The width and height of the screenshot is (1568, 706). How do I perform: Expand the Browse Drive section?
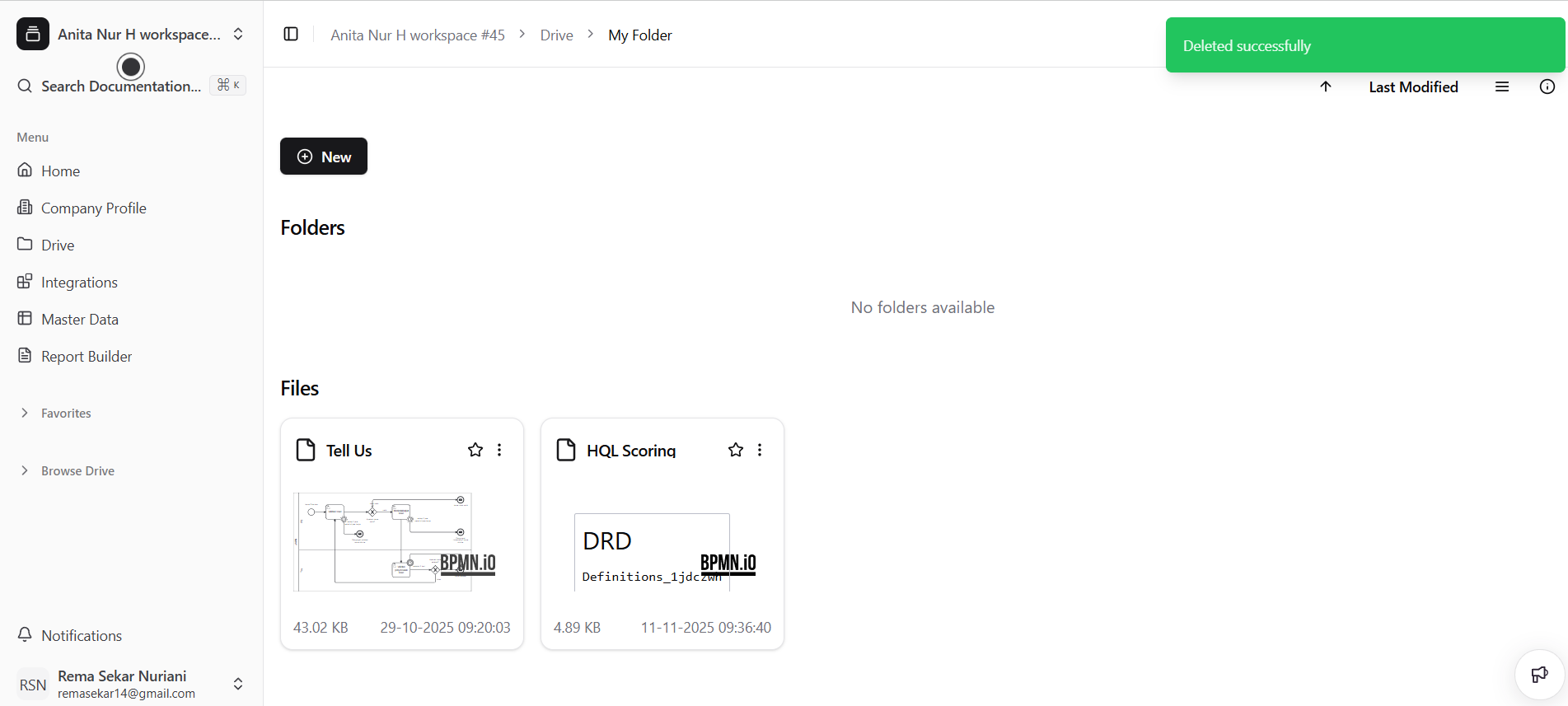point(25,470)
